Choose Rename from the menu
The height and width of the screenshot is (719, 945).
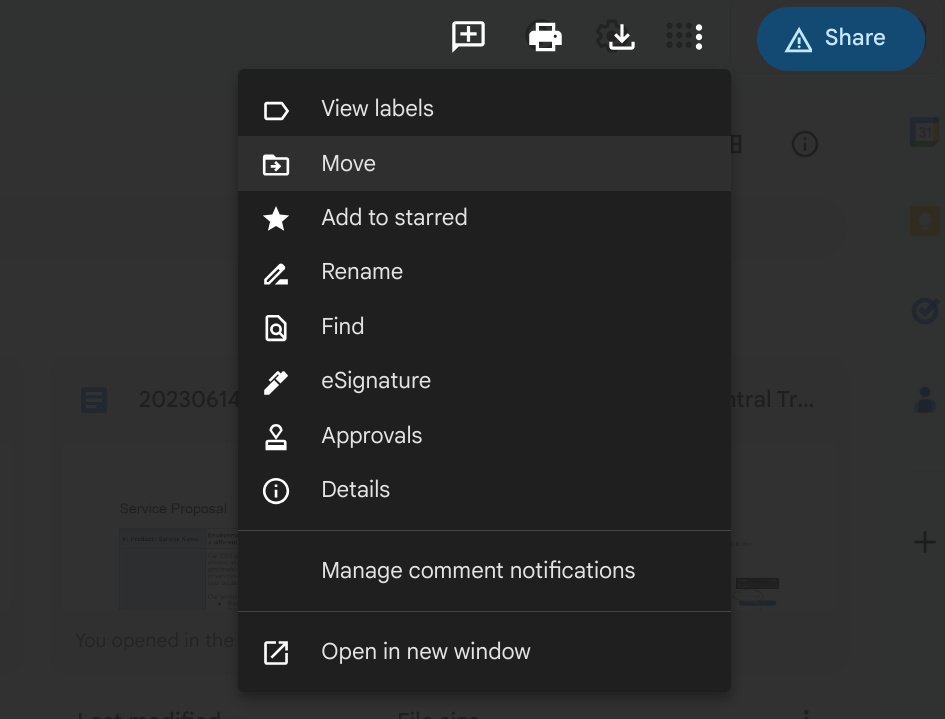click(x=362, y=272)
